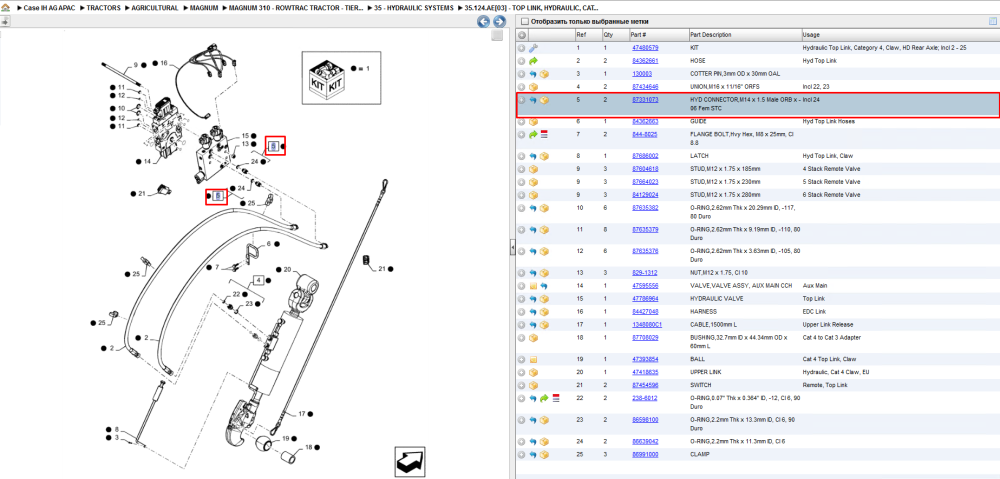Click green arrow on FLANGE BOLT row
The image size is (1000, 479).
tap(534, 135)
